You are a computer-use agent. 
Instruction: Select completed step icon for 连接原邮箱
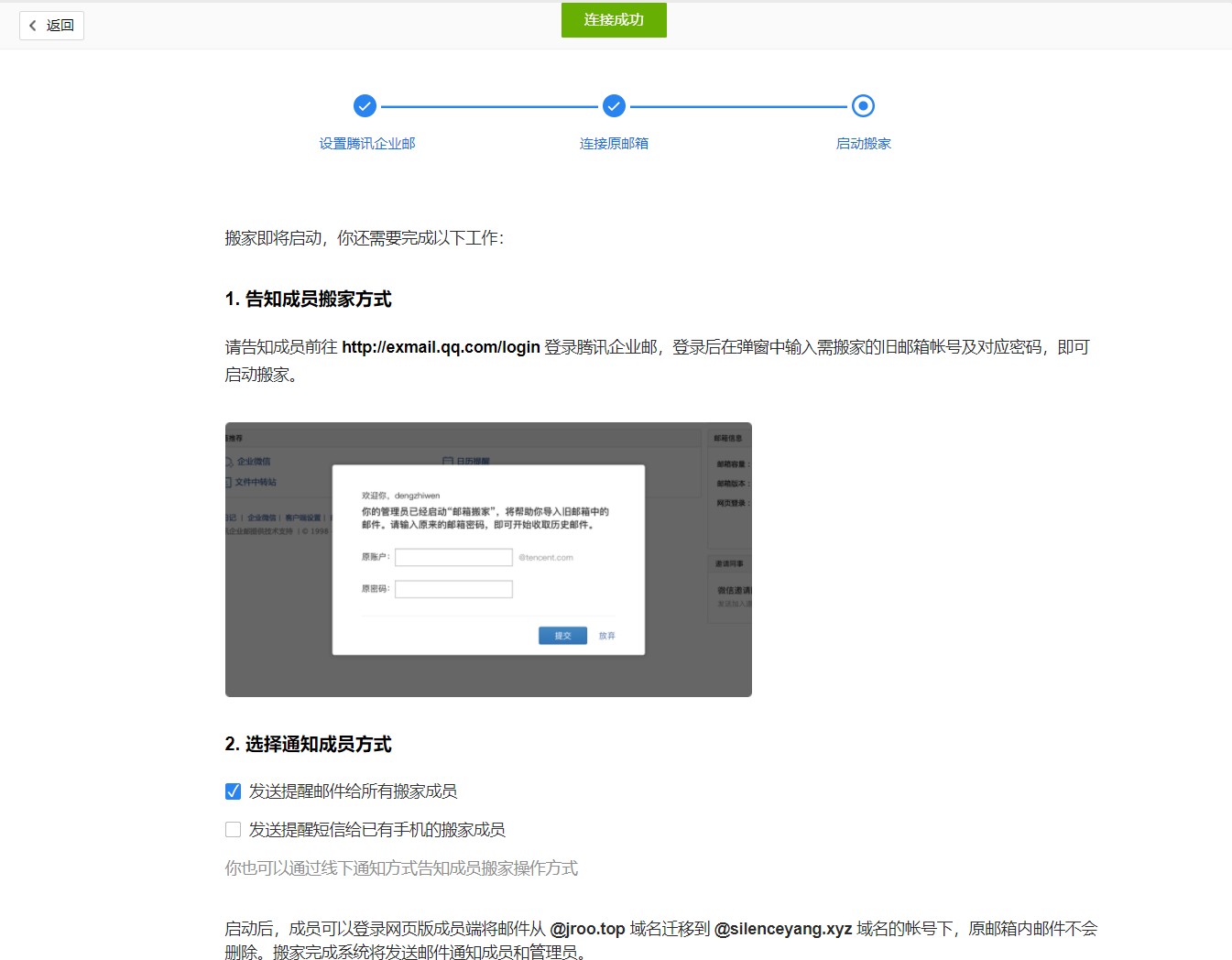(614, 106)
